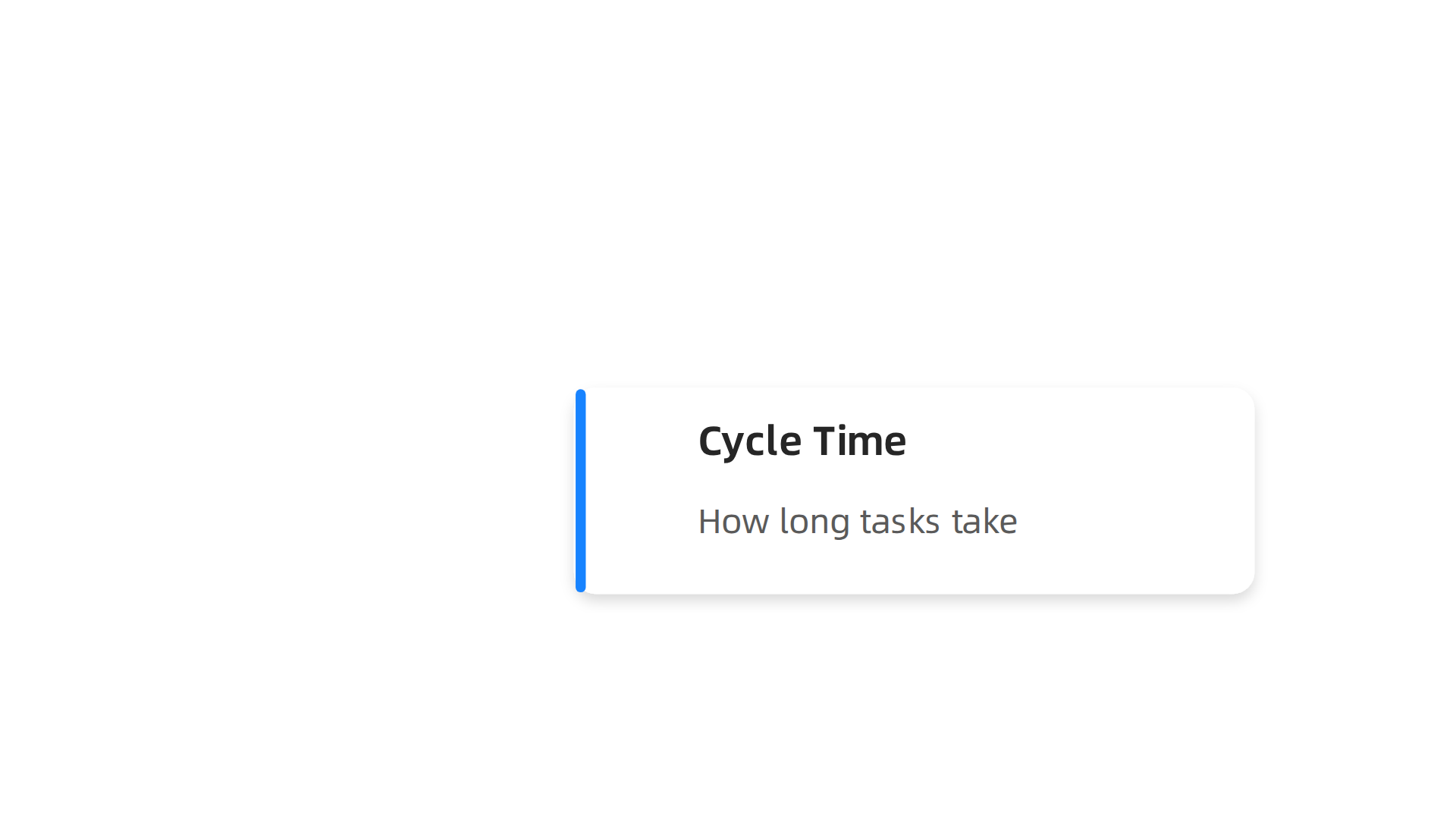1456x819 pixels.
Task: Click the word 'long' in the subtitle
Action: coord(814,523)
